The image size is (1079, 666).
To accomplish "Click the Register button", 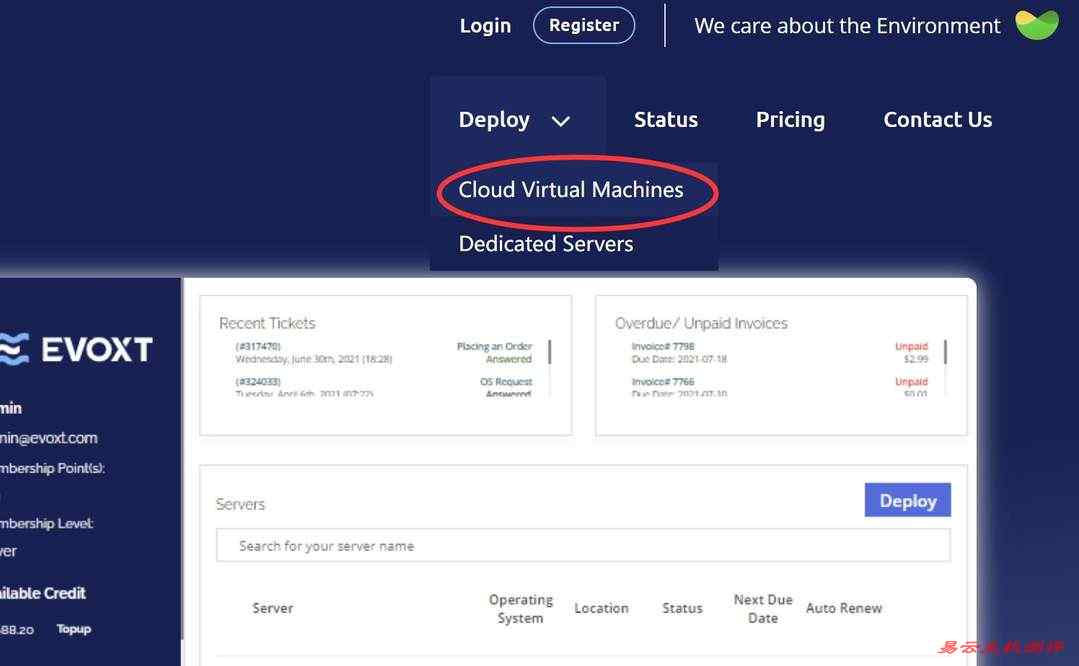I will pos(584,25).
